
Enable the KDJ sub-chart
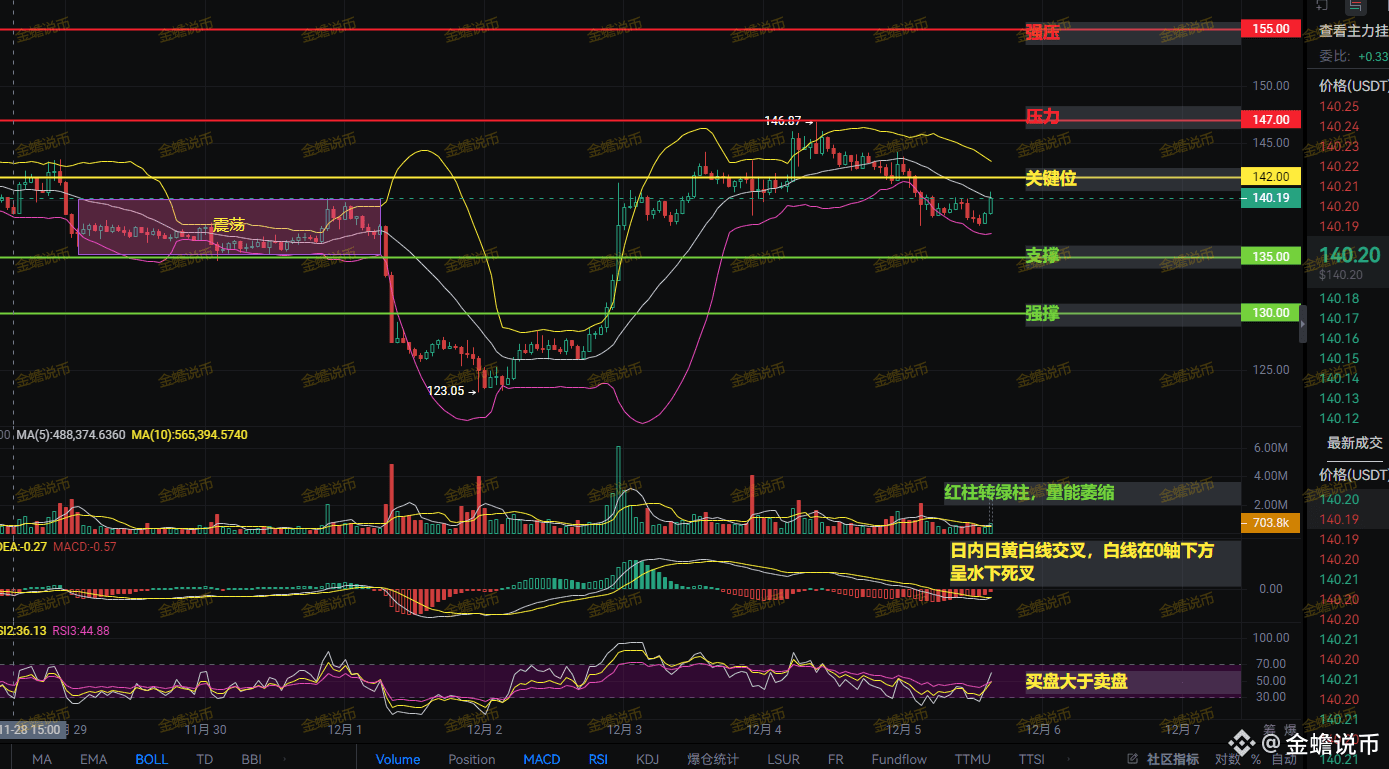648,759
